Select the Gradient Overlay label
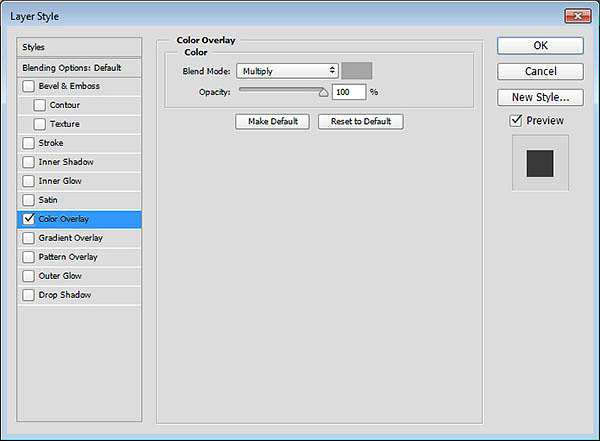 pos(70,238)
